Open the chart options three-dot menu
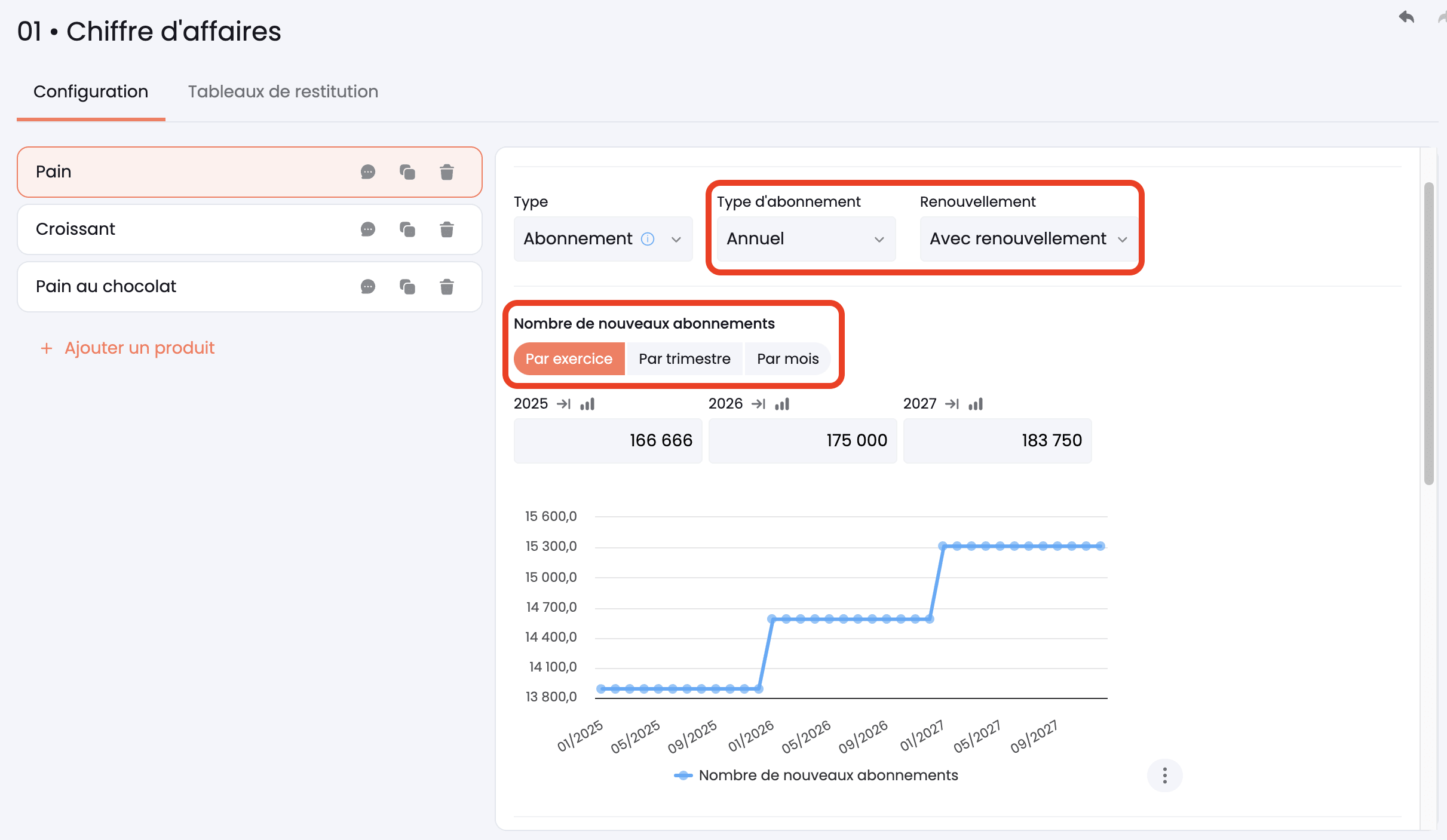The width and height of the screenshot is (1447, 840). (x=1164, y=775)
